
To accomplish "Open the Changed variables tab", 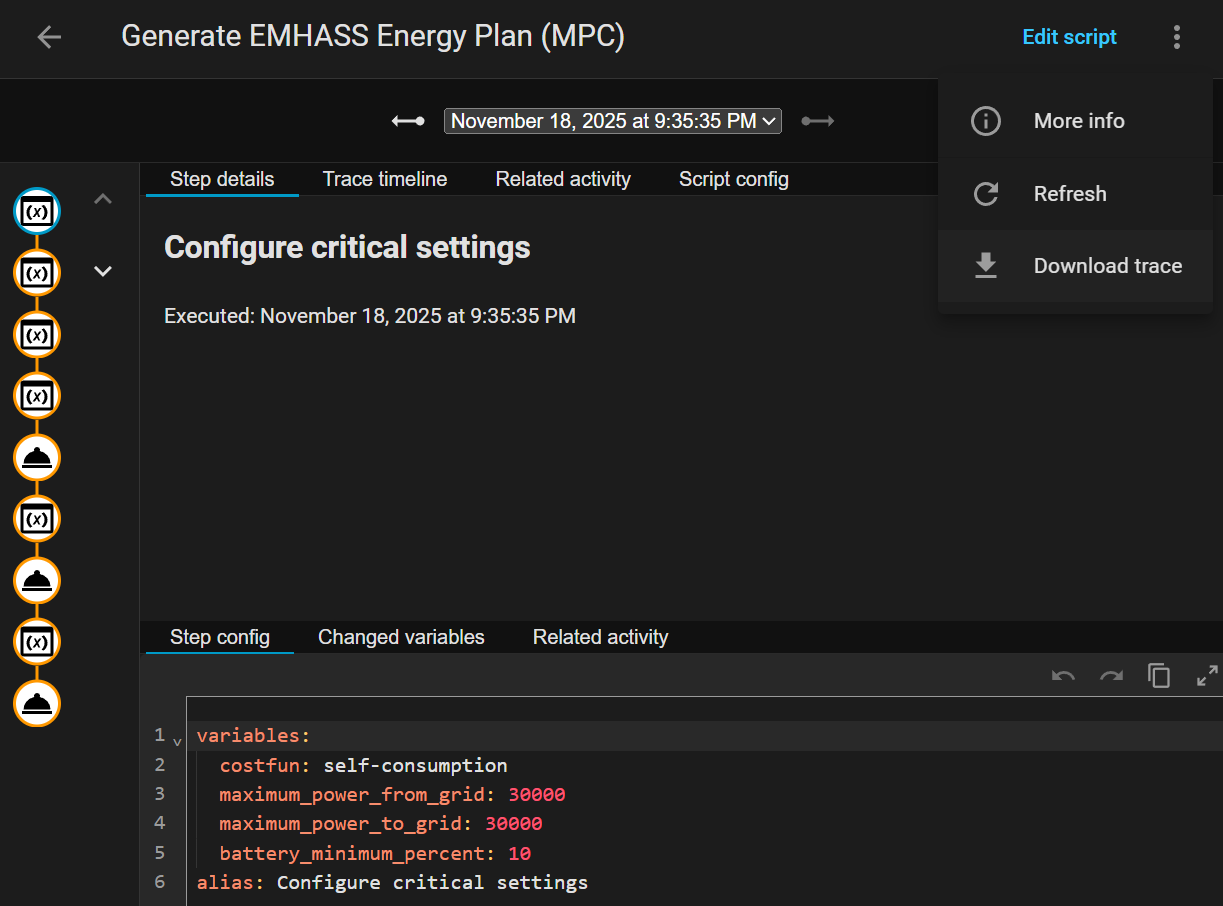I will click(x=401, y=637).
